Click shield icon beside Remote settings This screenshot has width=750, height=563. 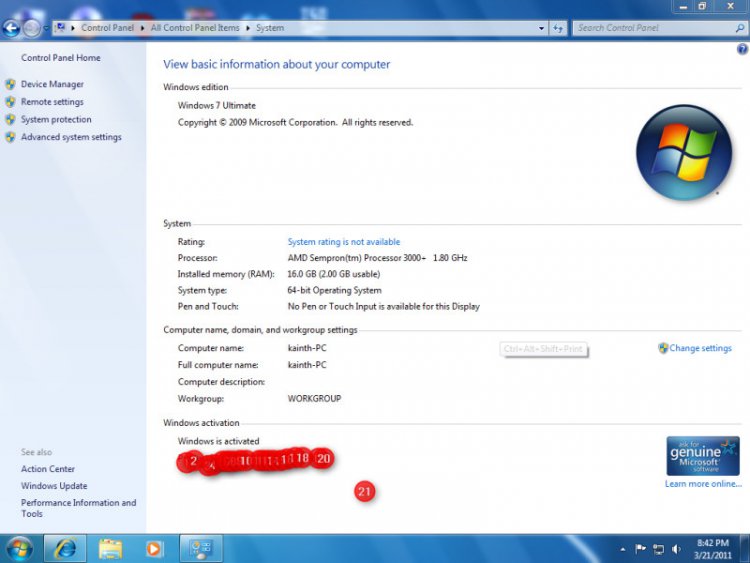(11, 102)
